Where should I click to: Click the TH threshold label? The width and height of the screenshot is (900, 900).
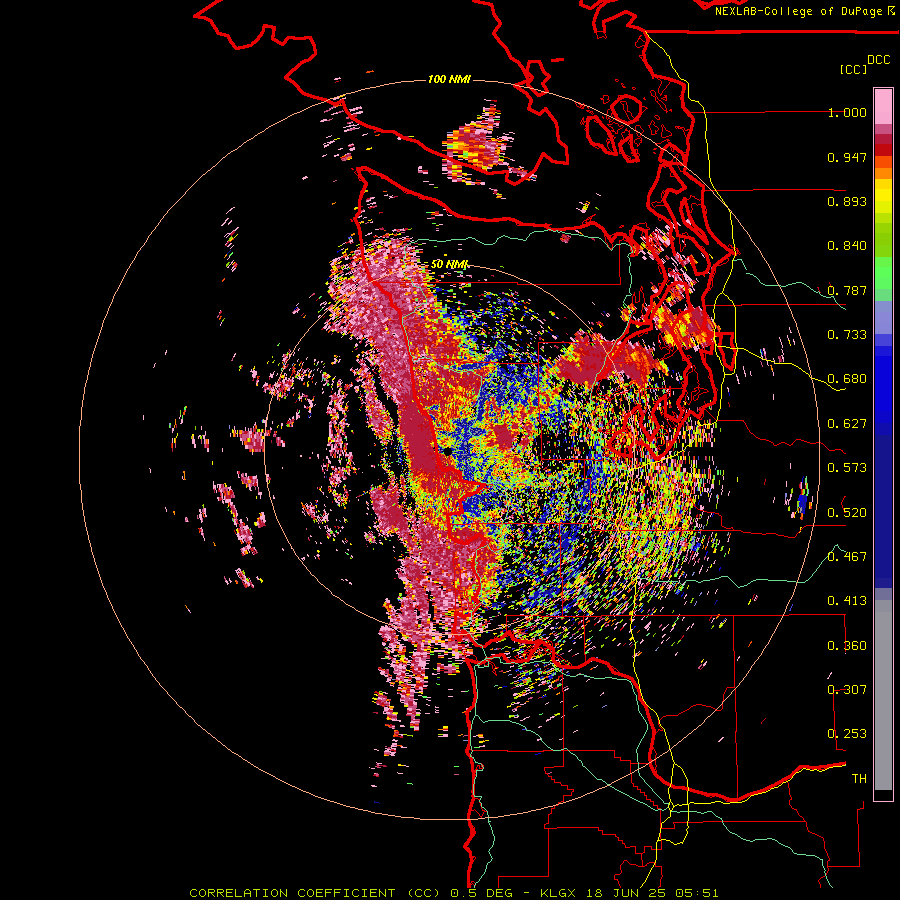tap(859, 779)
